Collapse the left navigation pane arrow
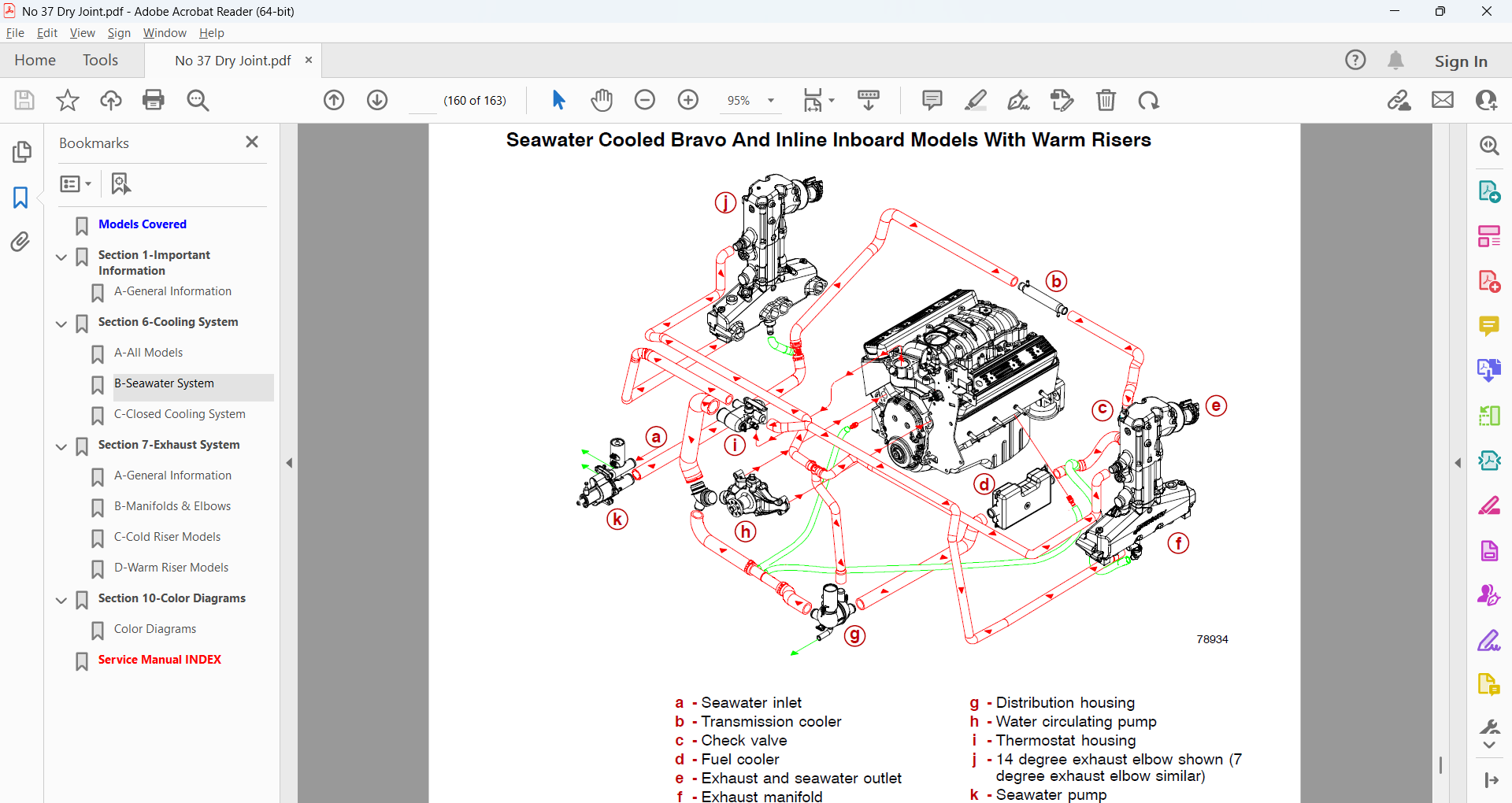The width and height of the screenshot is (1512, 803). pyautogui.click(x=289, y=463)
